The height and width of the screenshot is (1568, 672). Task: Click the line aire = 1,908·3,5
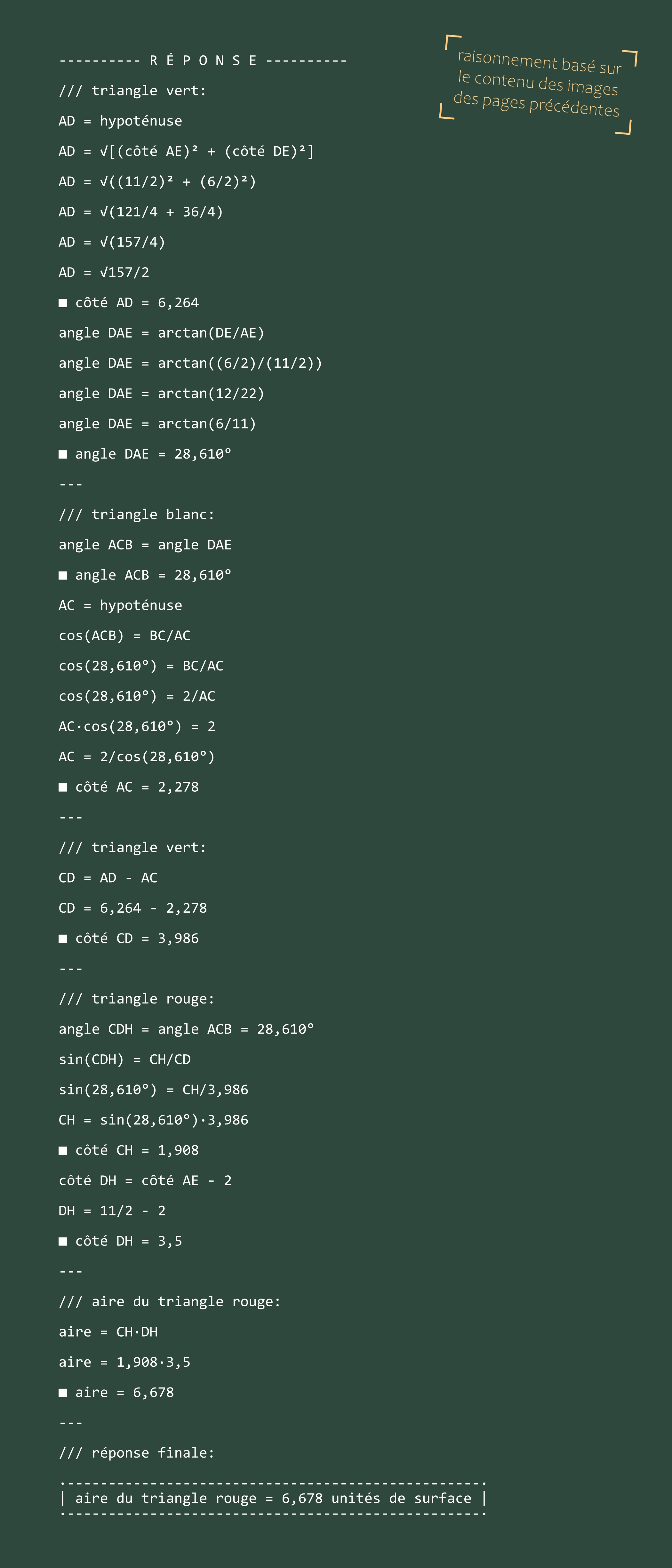pyautogui.click(x=125, y=1362)
